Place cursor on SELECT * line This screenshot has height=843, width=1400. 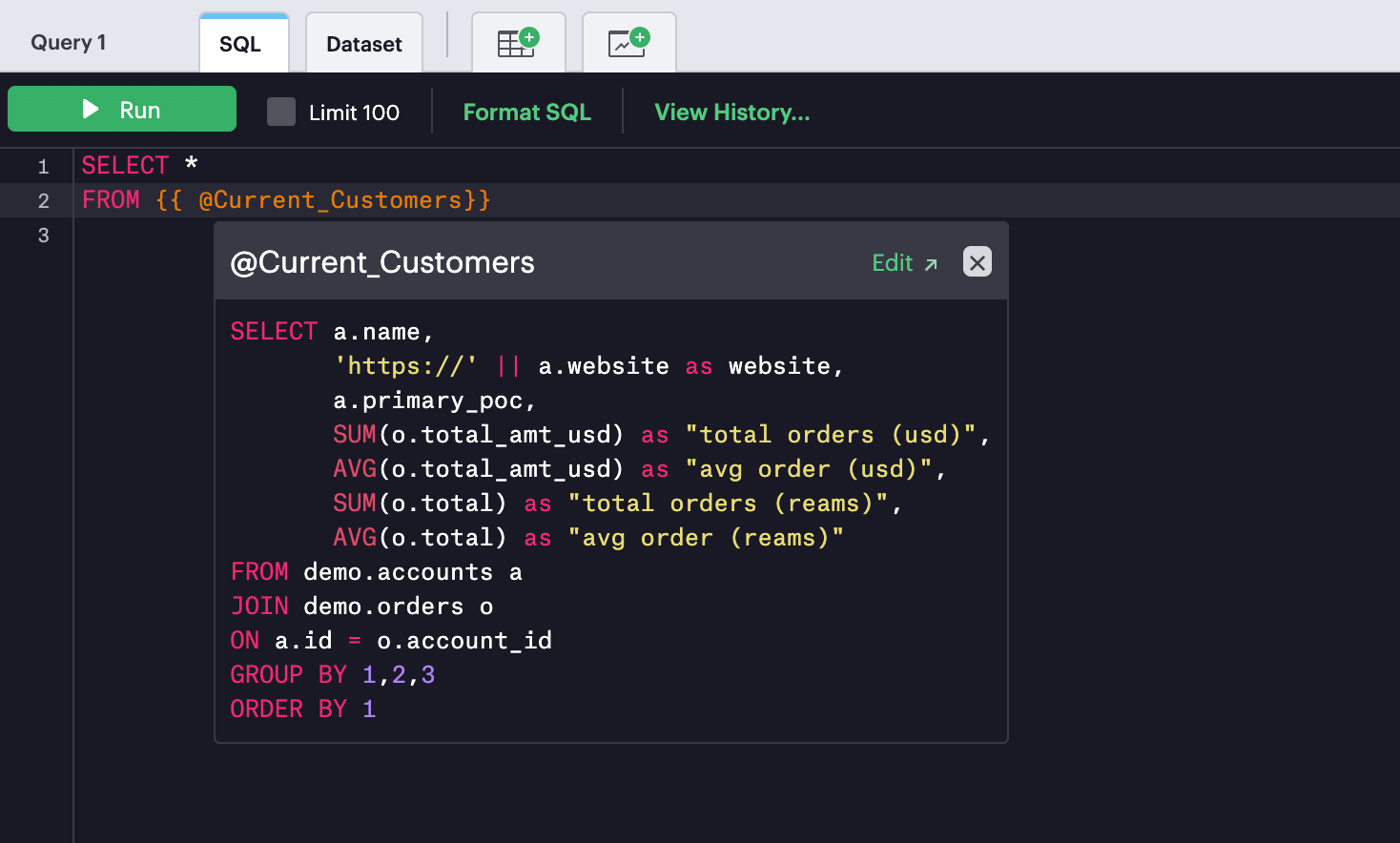click(x=140, y=166)
